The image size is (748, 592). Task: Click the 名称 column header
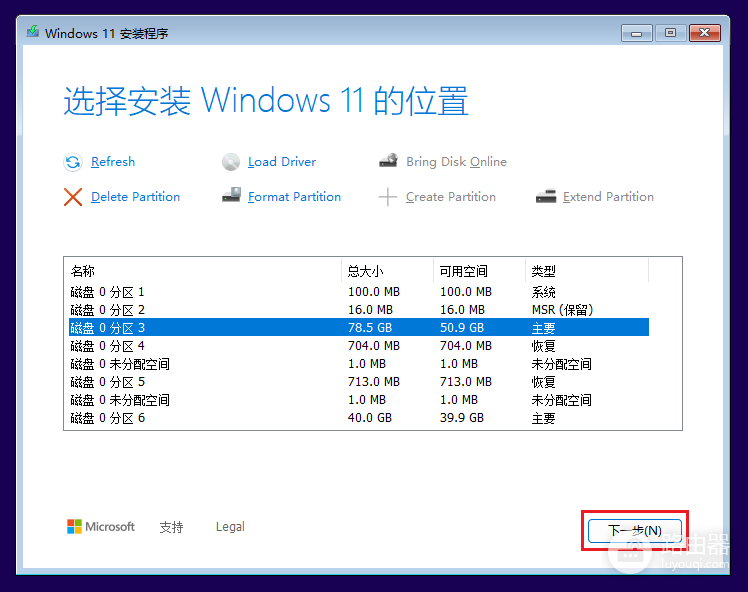coord(205,271)
